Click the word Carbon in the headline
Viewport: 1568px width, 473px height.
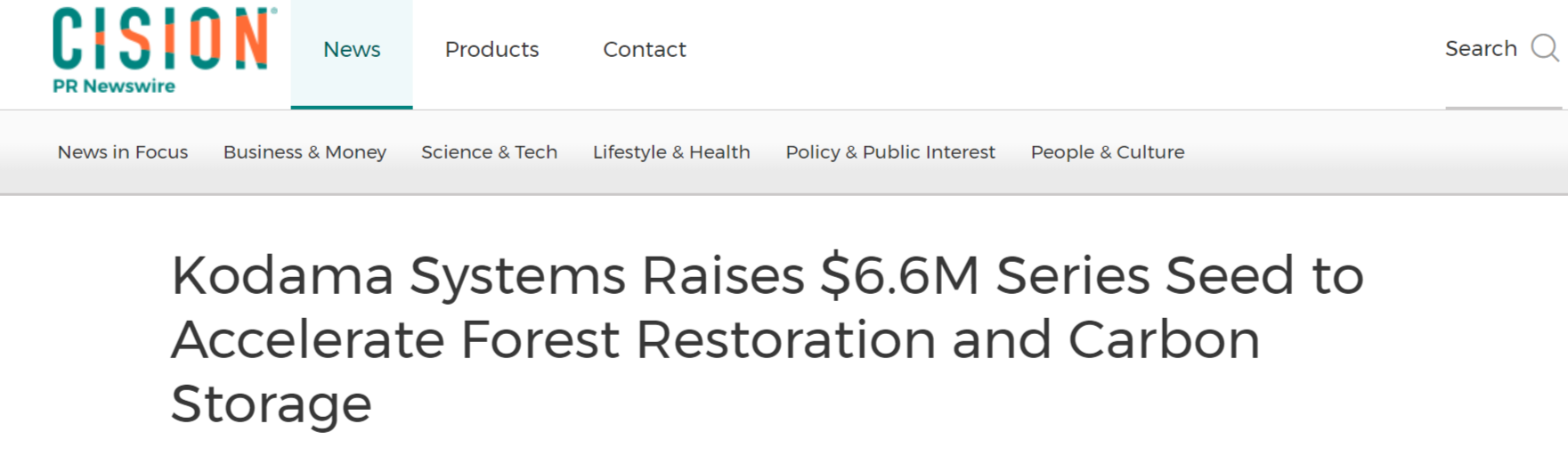[x=1164, y=340]
